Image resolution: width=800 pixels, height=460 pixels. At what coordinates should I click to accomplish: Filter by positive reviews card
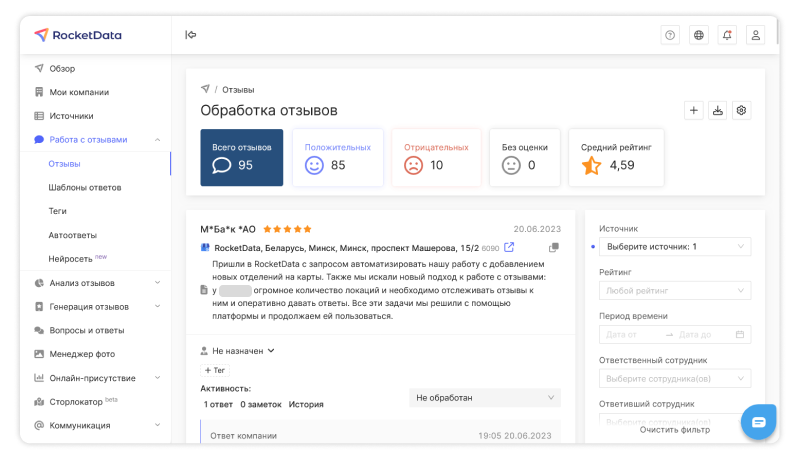coord(337,157)
